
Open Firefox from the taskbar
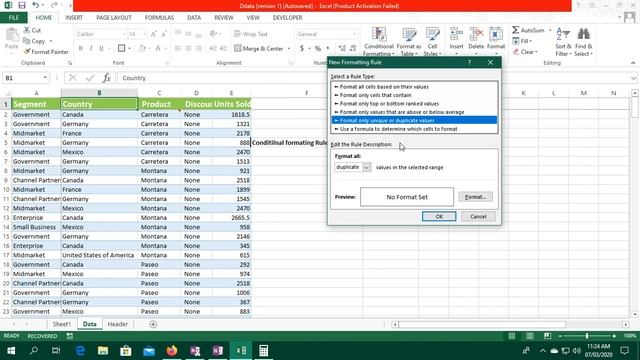coord(172,351)
